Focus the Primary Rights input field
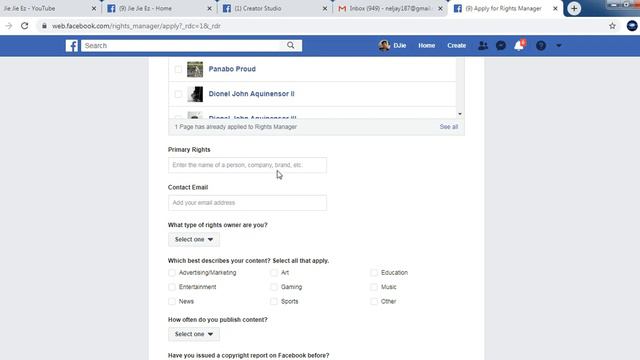This screenshot has width=640, height=360. tap(247, 165)
